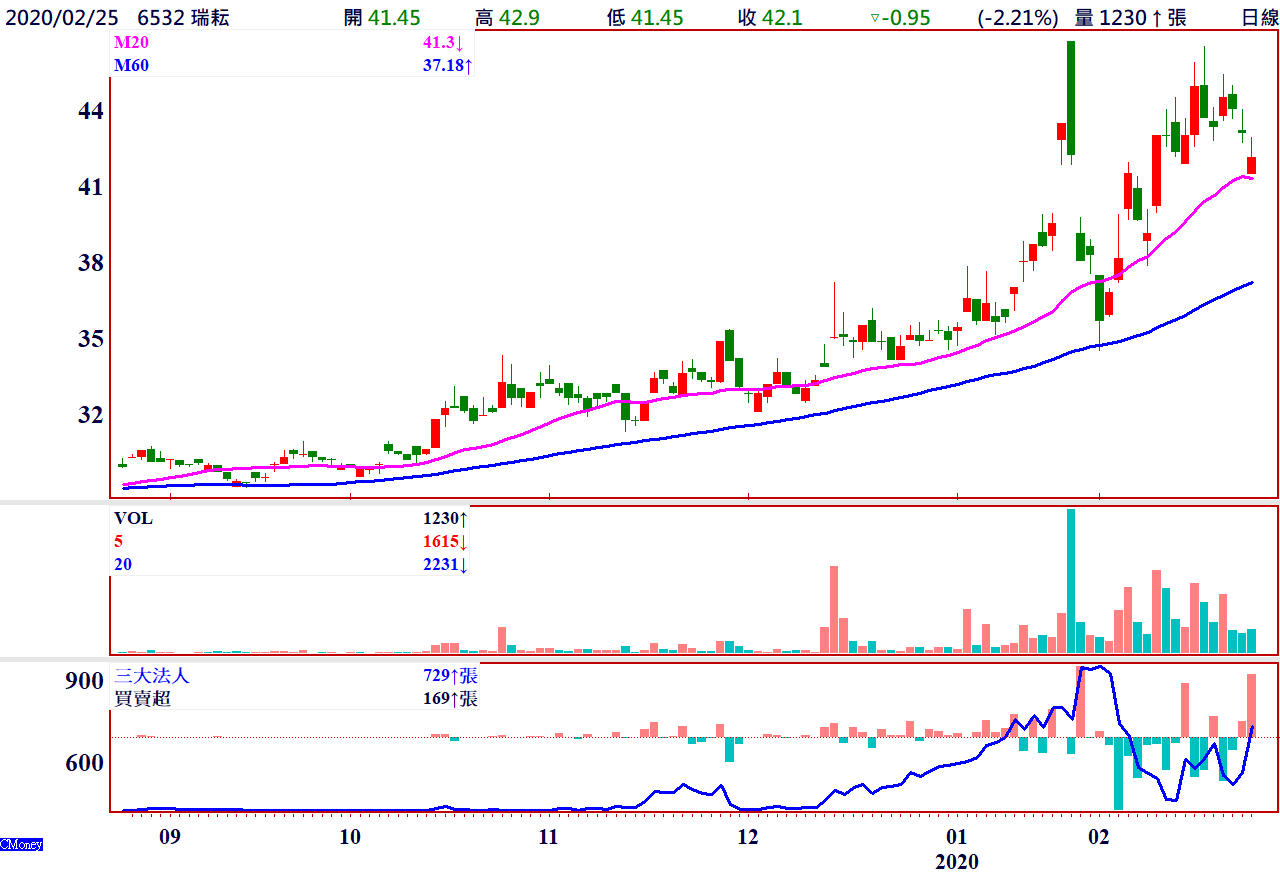Click the 11 month marker on time axis
Screen dimensions: 1280x874
547,837
